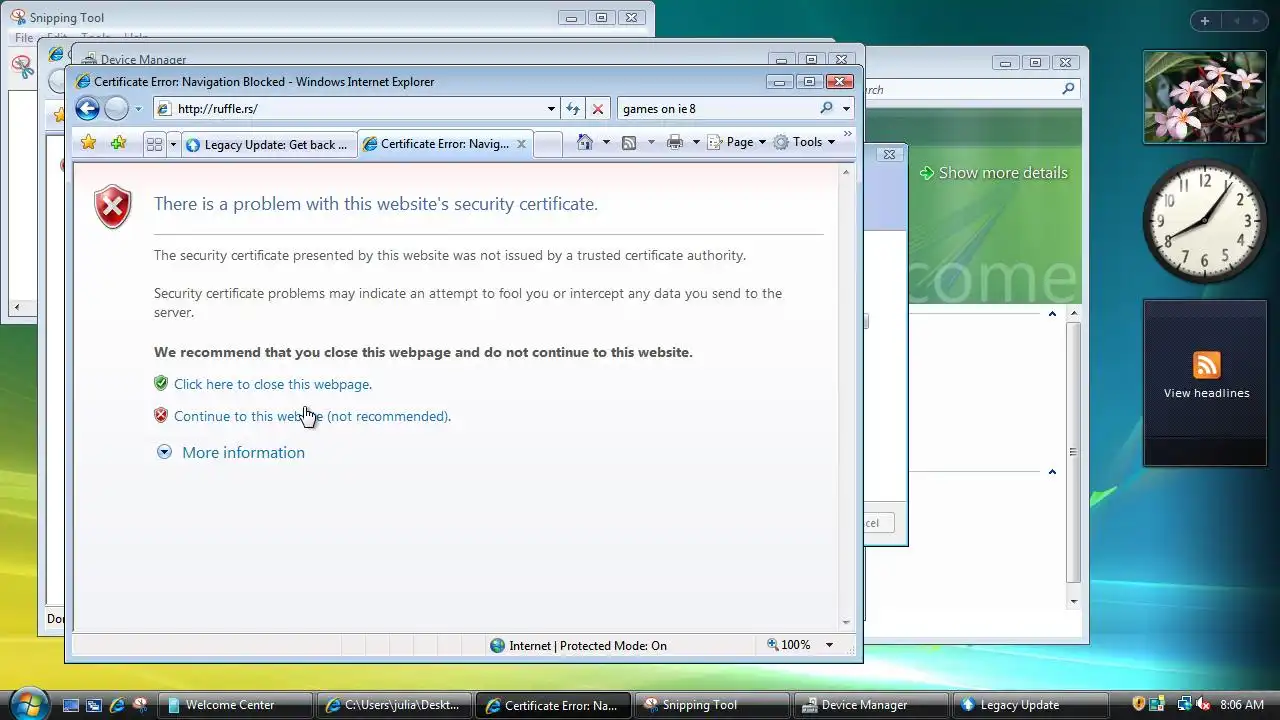
Task: Open the Favorites Center star icon
Action: pos(89,143)
